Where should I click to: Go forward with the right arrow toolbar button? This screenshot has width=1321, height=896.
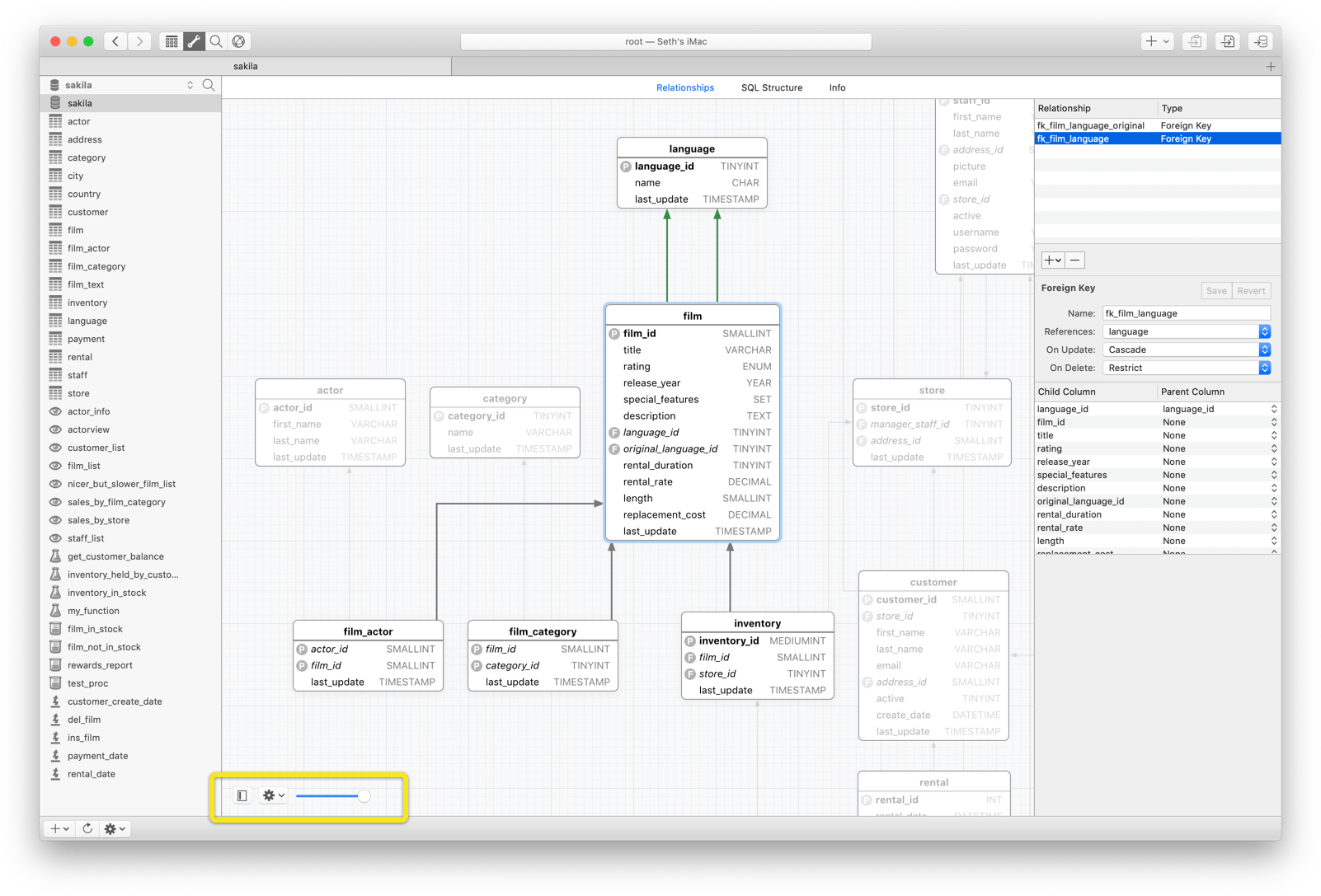[140, 41]
